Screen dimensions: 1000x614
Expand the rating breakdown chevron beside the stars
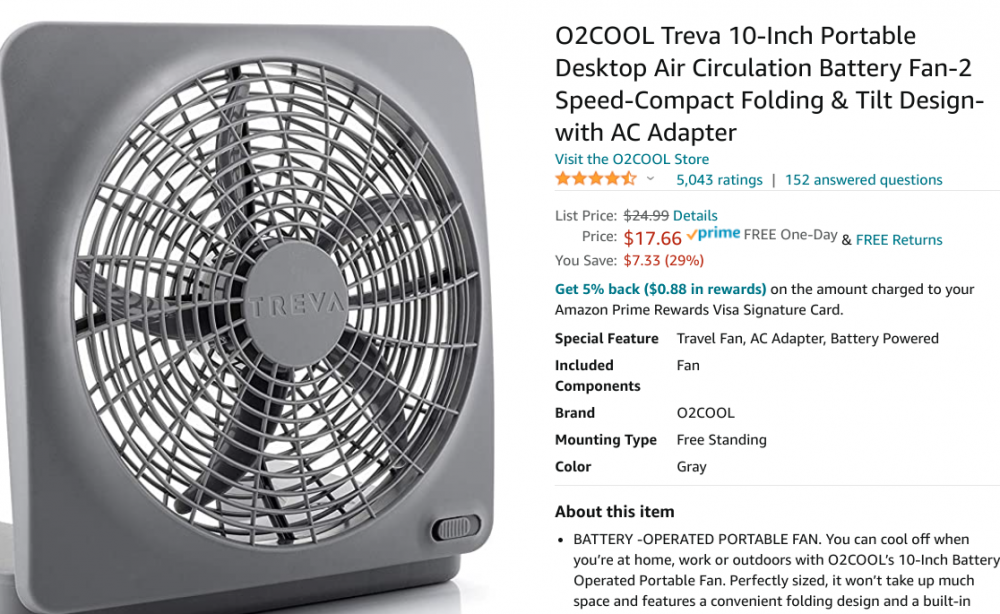pyautogui.click(x=650, y=180)
